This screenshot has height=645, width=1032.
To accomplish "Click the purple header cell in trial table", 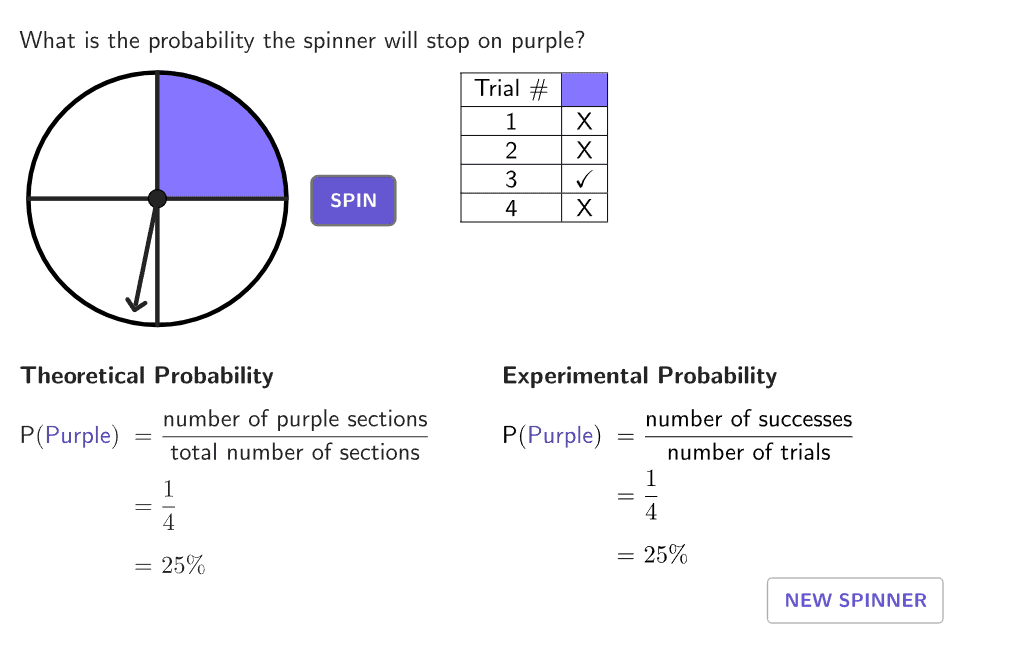I will point(584,90).
